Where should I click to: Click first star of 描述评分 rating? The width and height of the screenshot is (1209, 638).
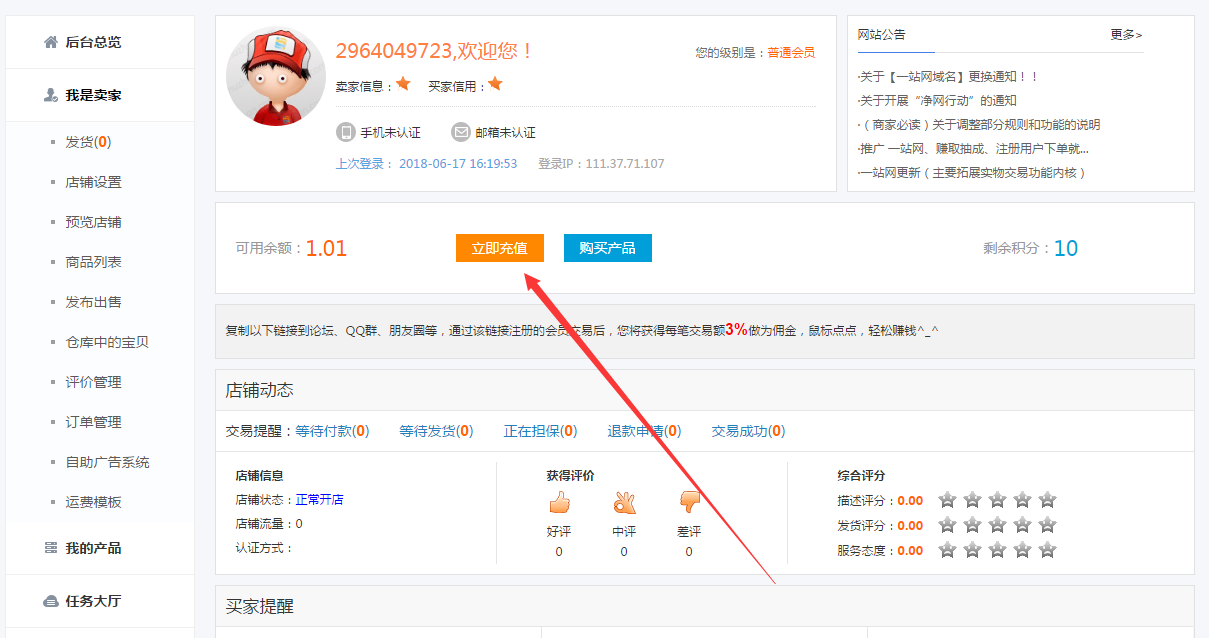[947, 500]
